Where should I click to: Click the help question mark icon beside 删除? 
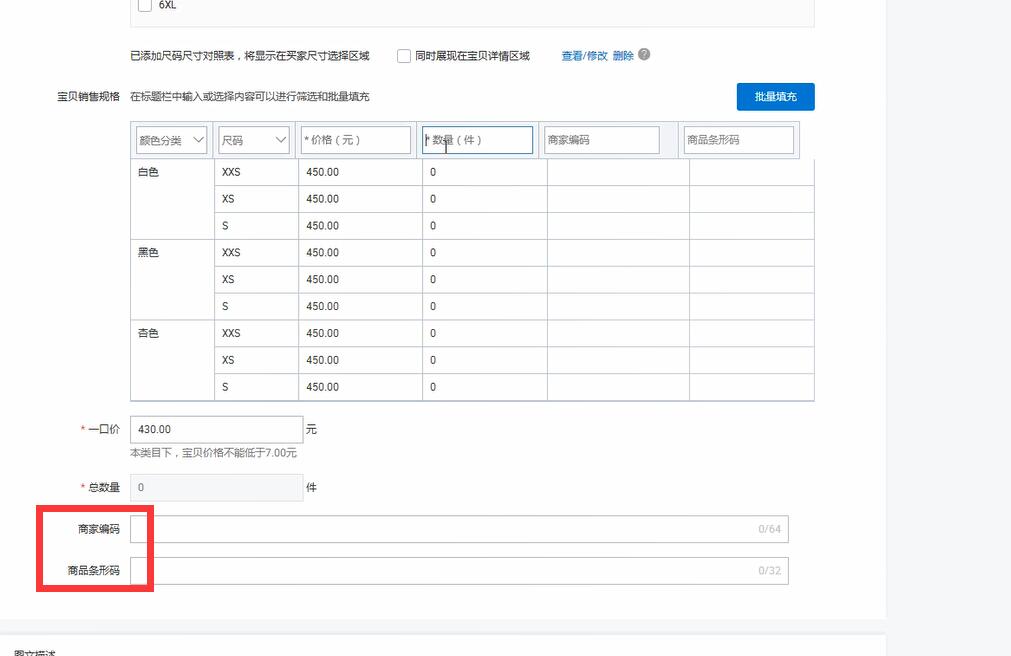(x=644, y=55)
